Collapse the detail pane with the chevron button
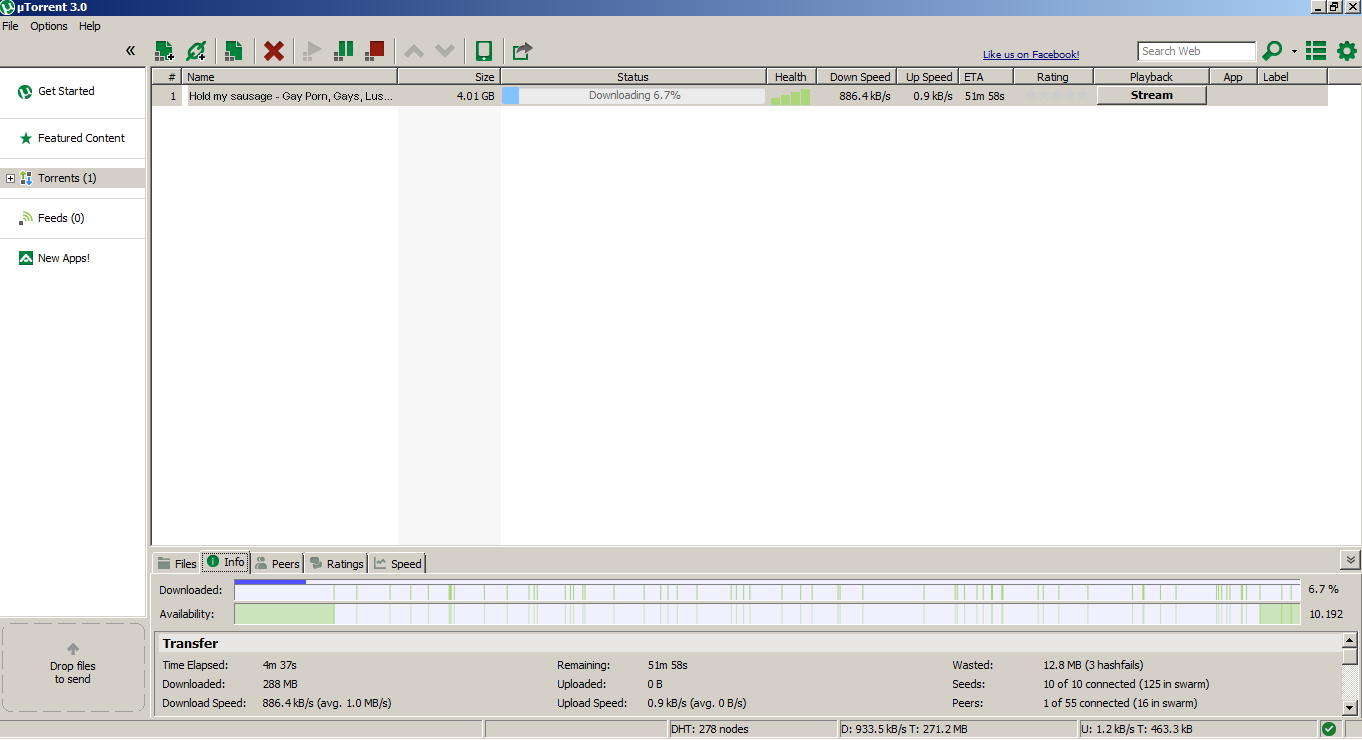The height and width of the screenshot is (740, 1362). point(1350,560)
